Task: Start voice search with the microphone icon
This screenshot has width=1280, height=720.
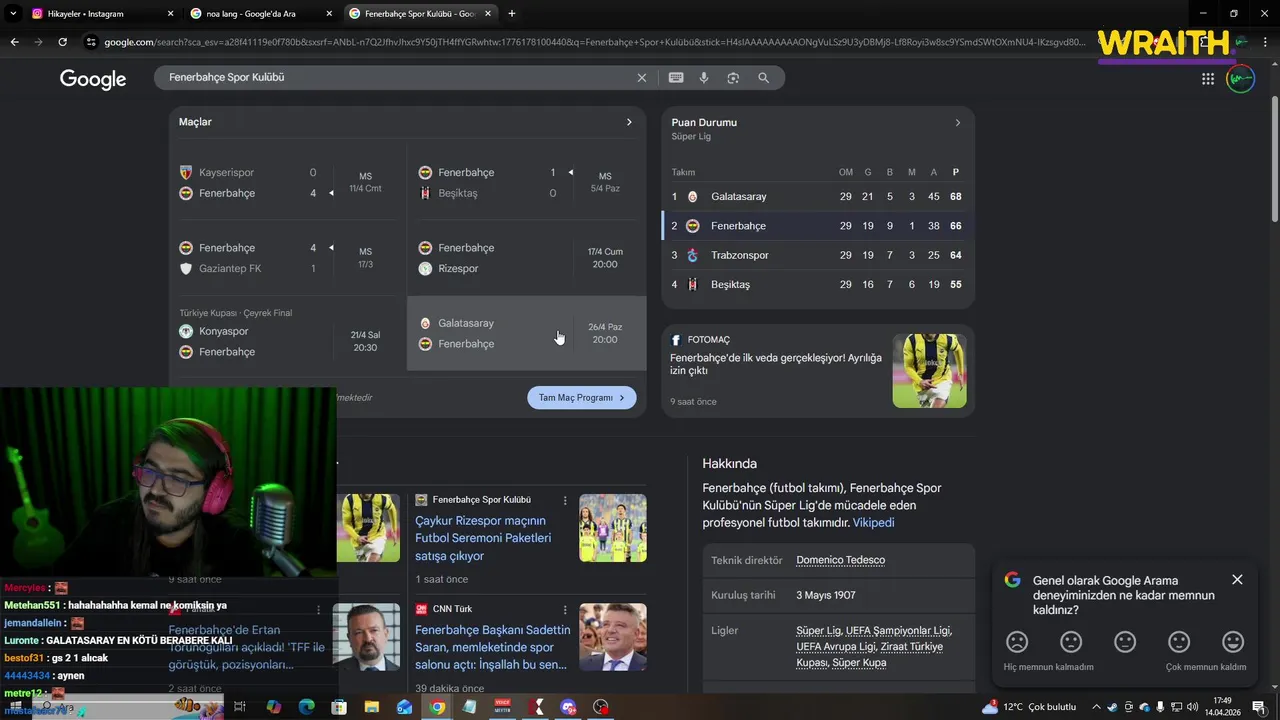Action: 704,78
